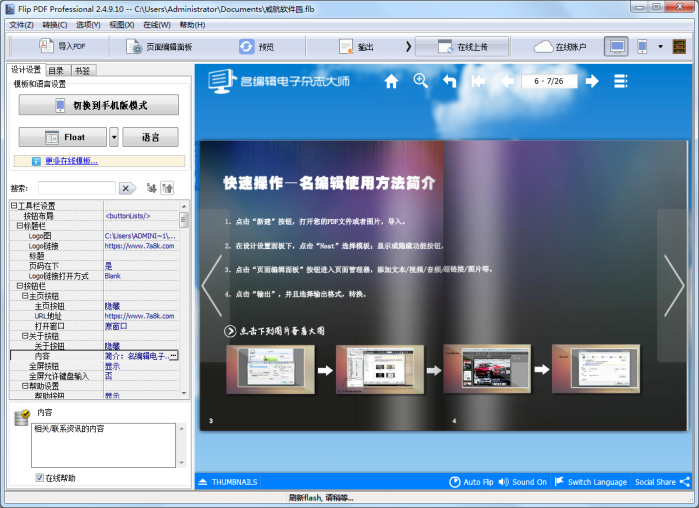
Task: Click the language (语言) button
Action: 150,137
